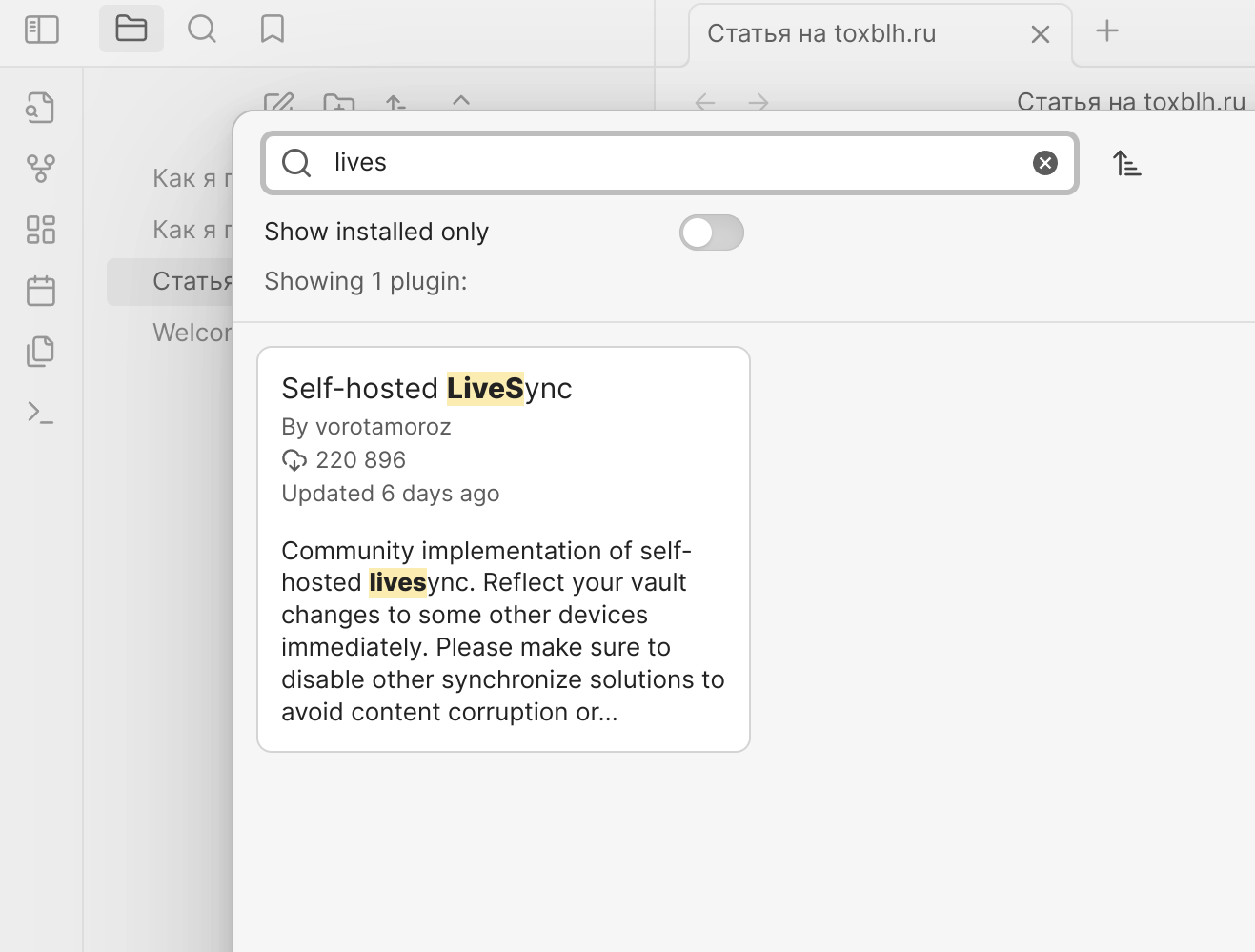Screen dimensions: 1255x952
Task: Open templates icon in ribbon
Action: click(41, 352)
